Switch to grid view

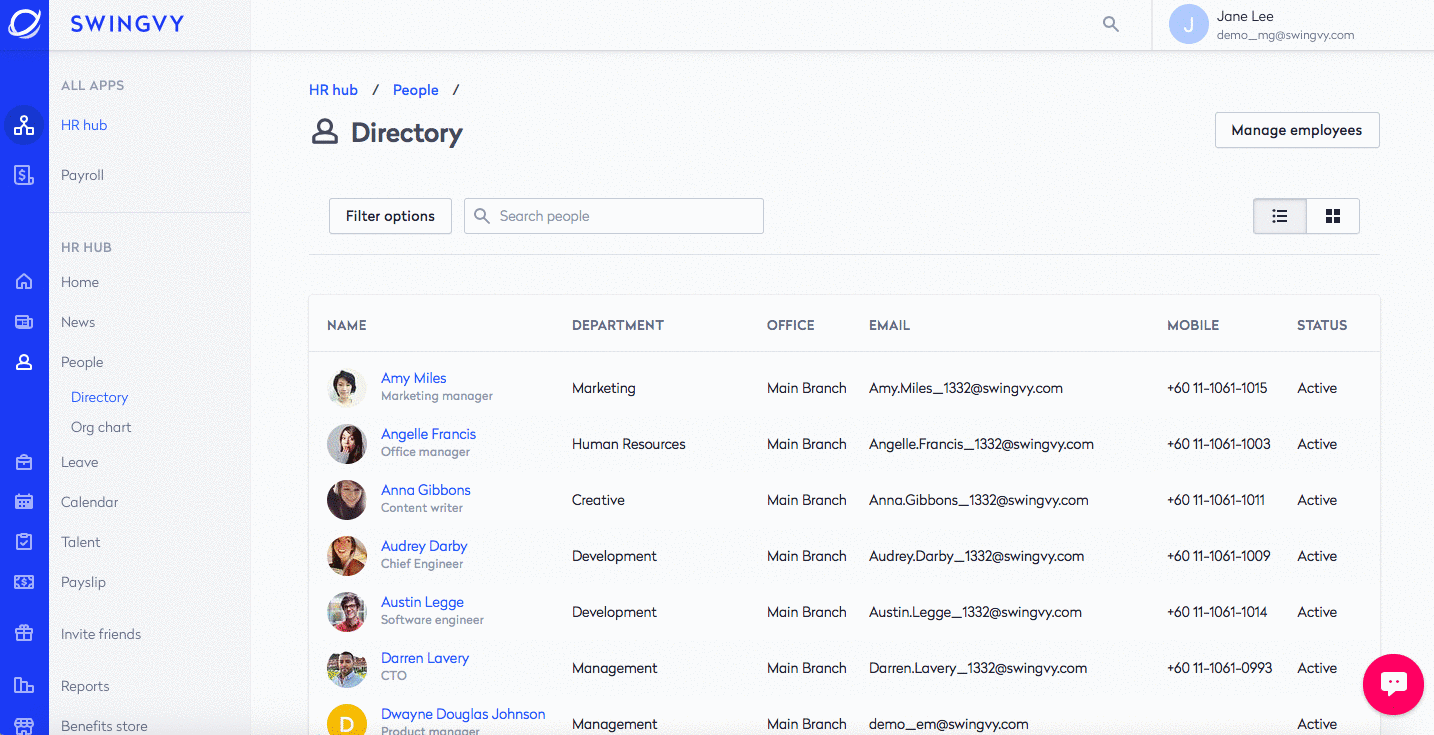pyautogui.click(x=1333, y=216)
